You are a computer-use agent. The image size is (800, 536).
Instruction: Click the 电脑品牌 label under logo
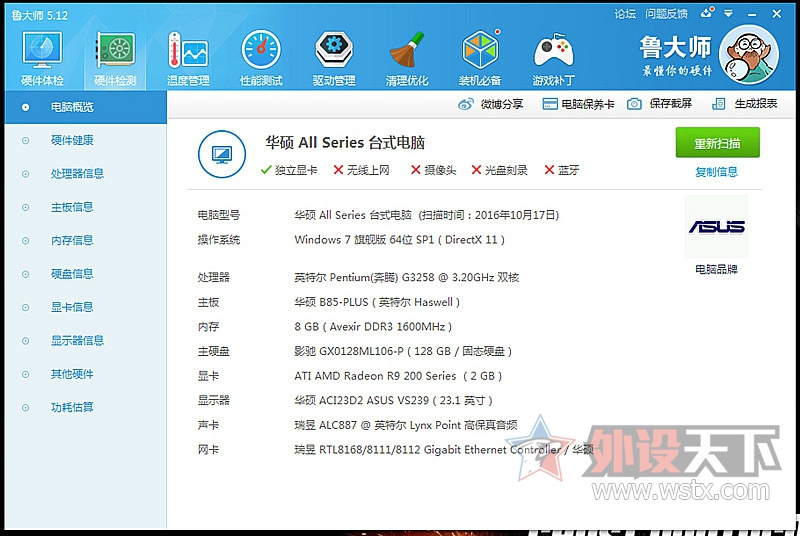coord(716,269)
